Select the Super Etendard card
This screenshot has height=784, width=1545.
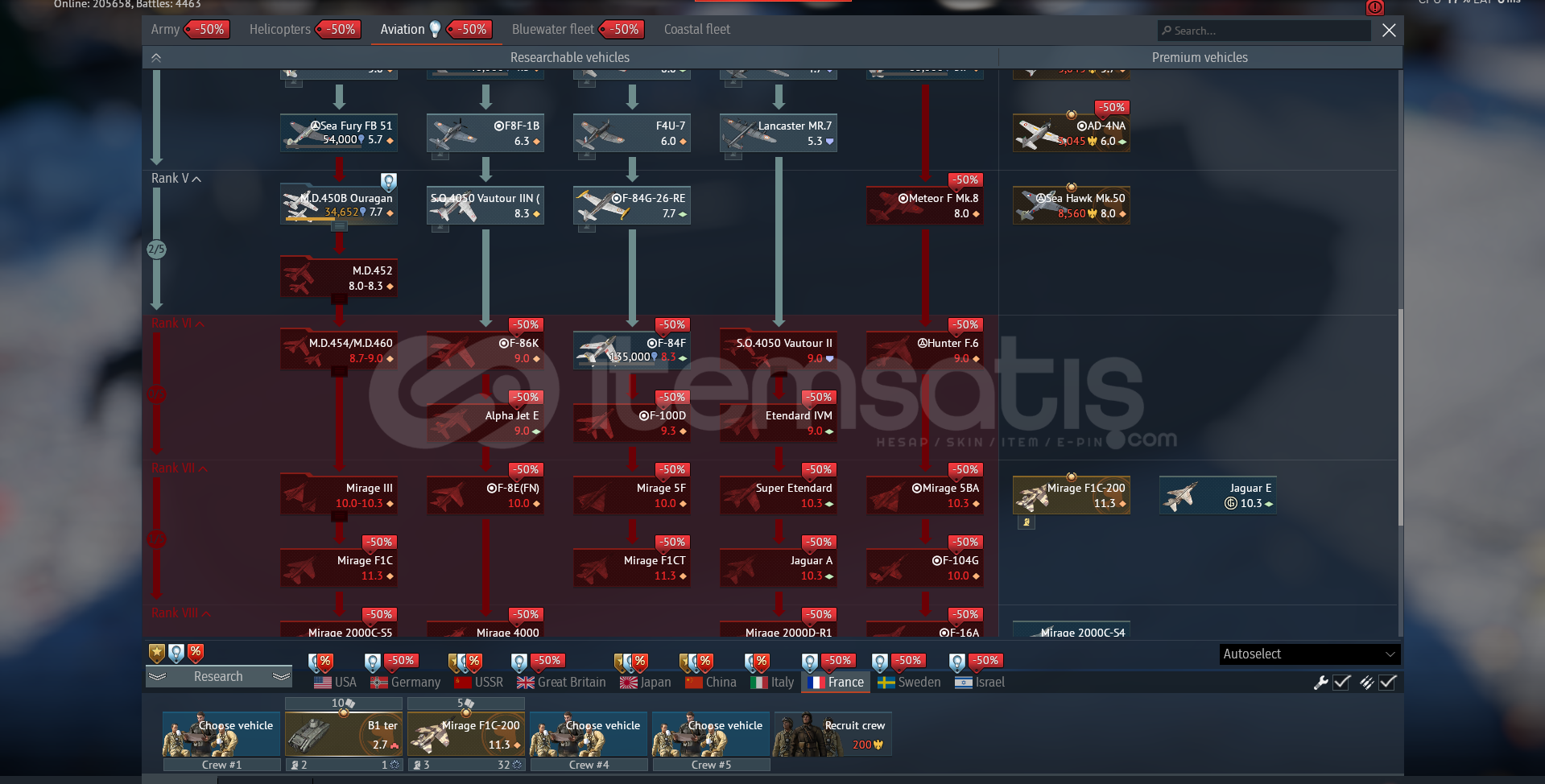779,495
